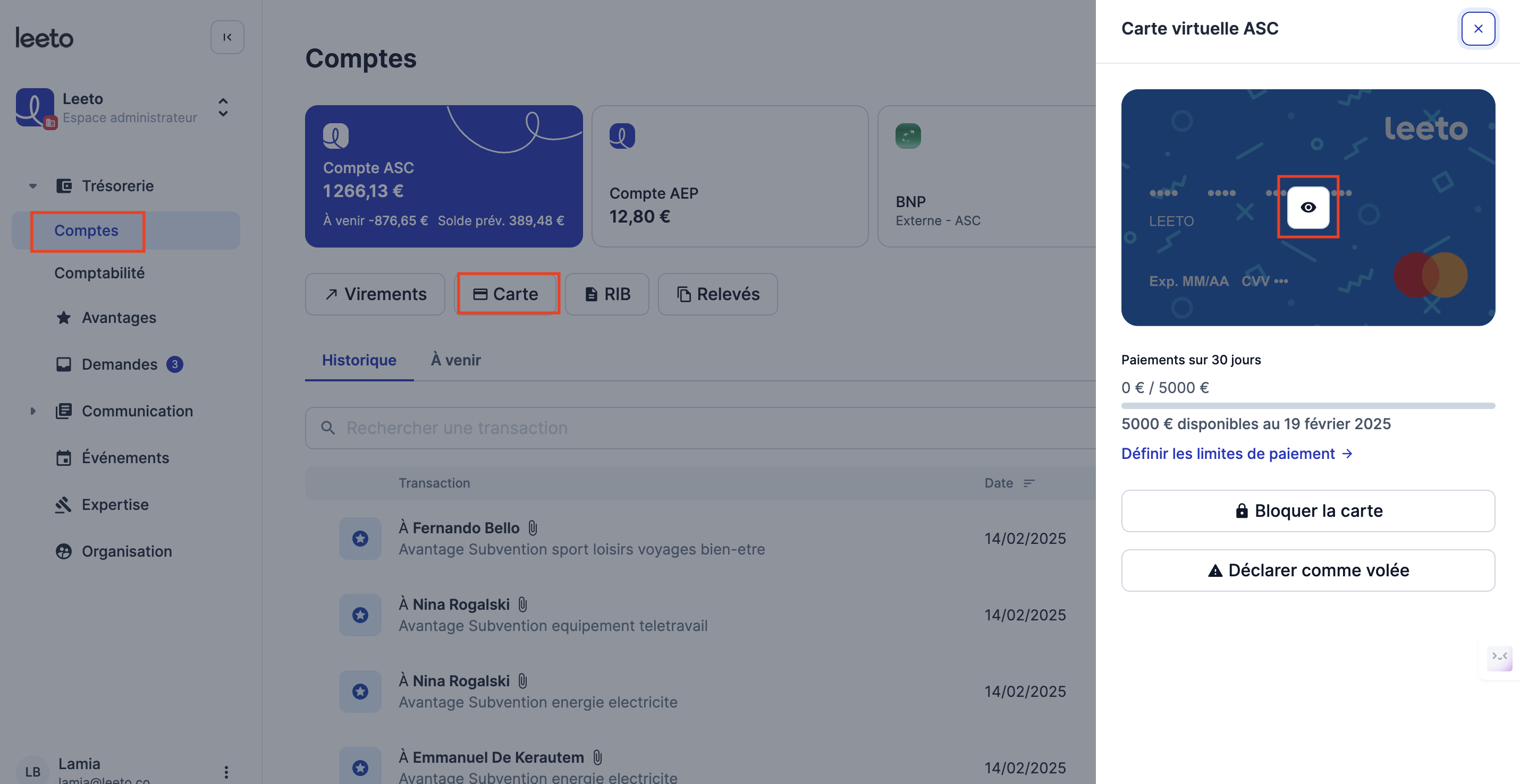Viewport: 1520px width, 784px height.
Task: Click the Demandes badge showing 3
Action: click(x=175, y=364)
